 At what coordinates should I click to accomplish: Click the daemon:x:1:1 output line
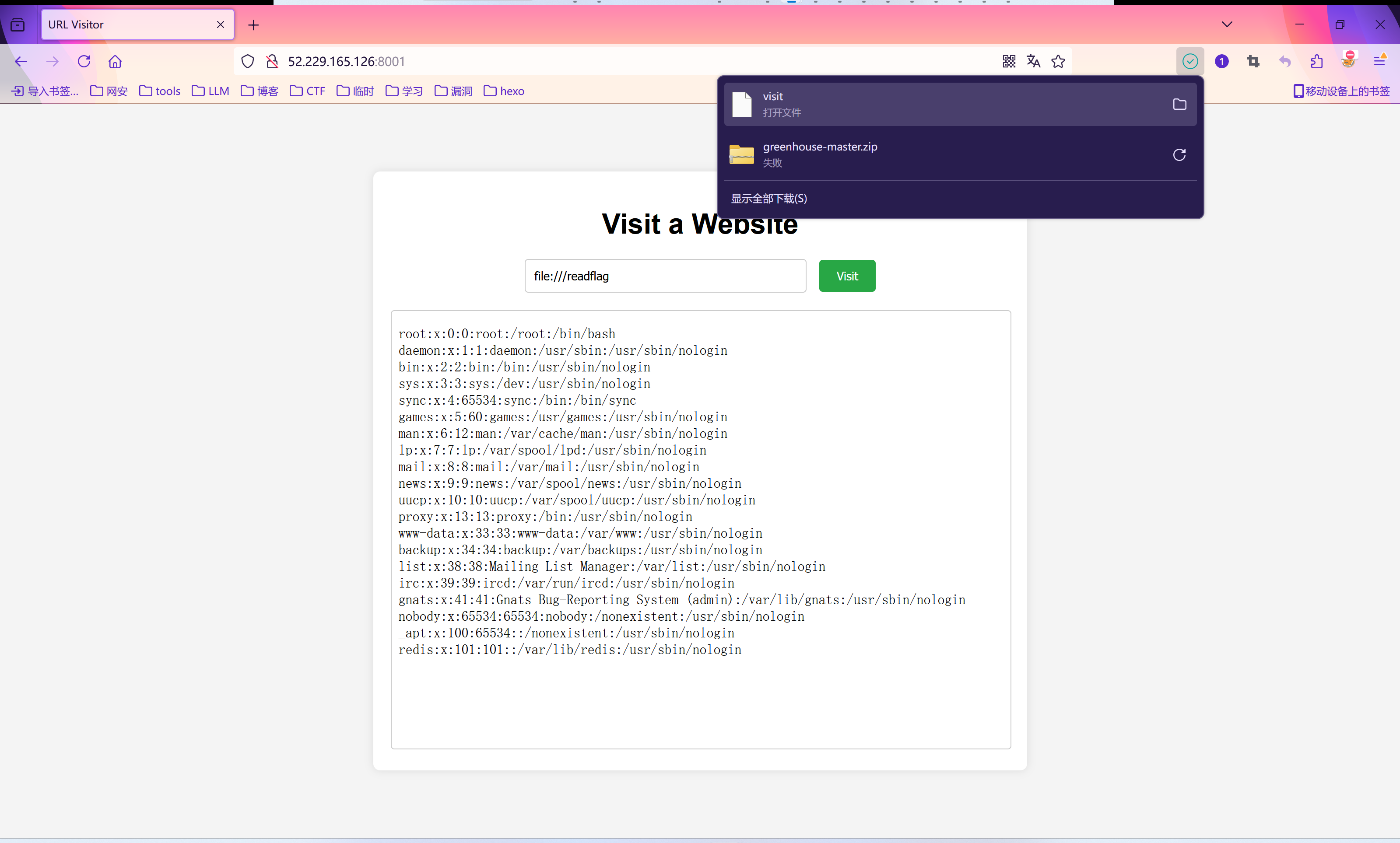tap(562, 350)
